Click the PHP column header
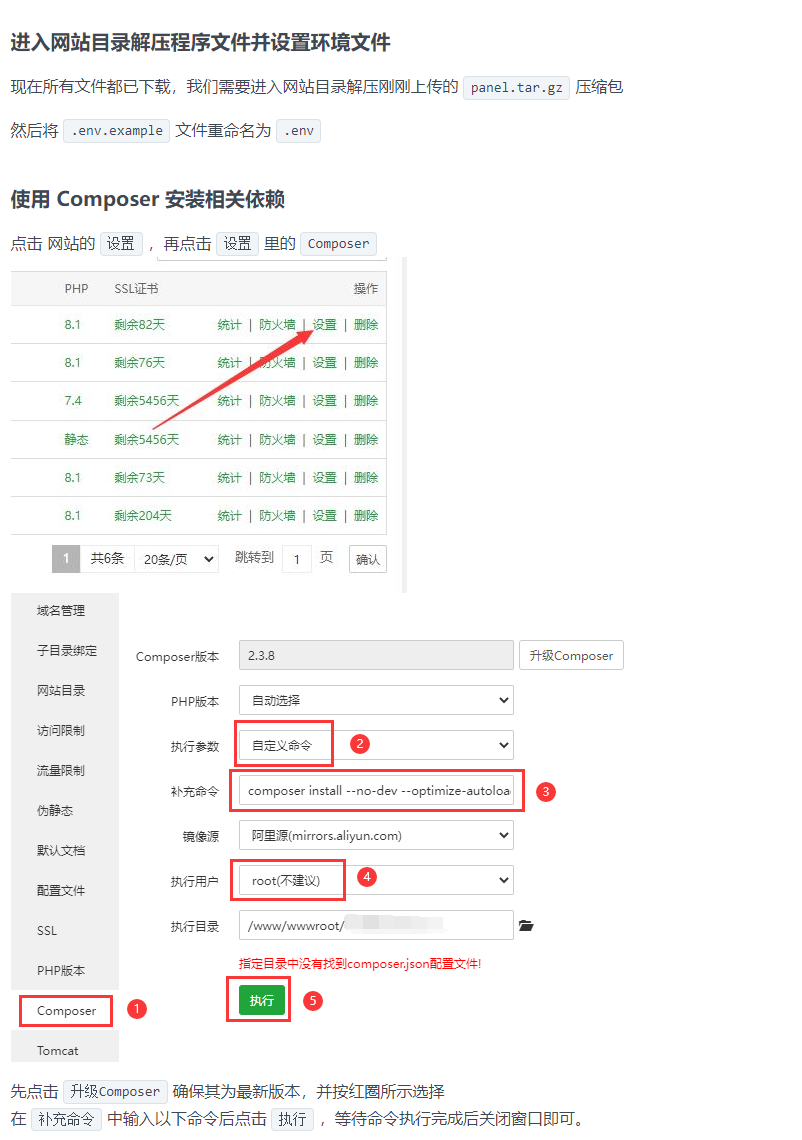The height and width of the screenshot is (1140, 802). click(x=76, y=289)
